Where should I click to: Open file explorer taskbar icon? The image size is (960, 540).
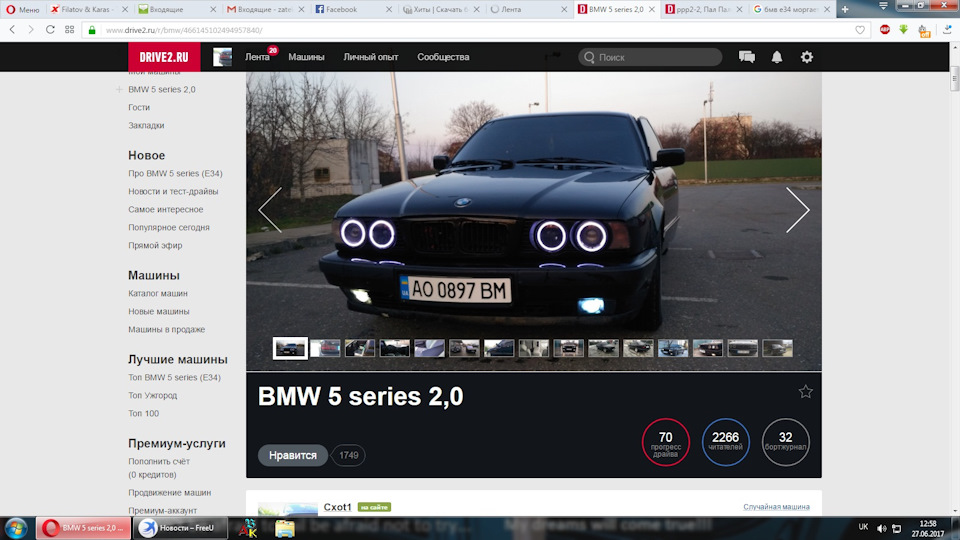(285, 528)
